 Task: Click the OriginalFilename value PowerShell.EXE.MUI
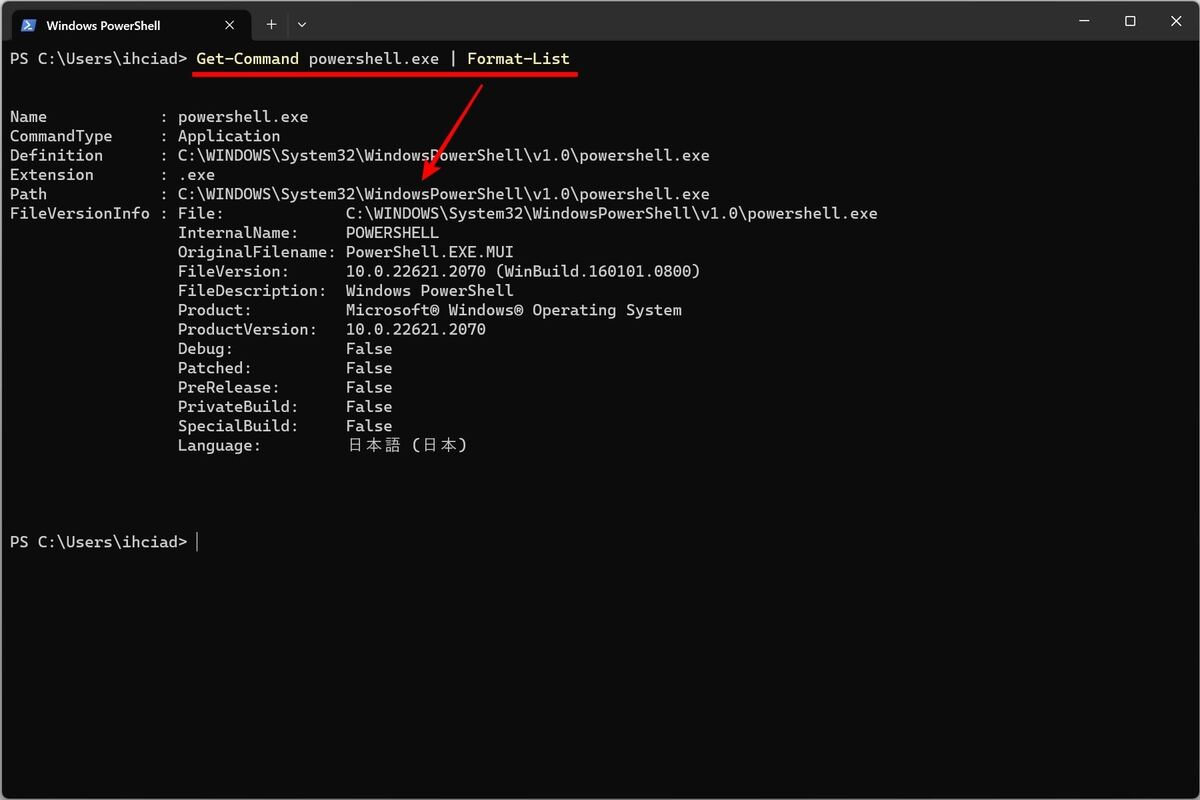click(430, 252)
